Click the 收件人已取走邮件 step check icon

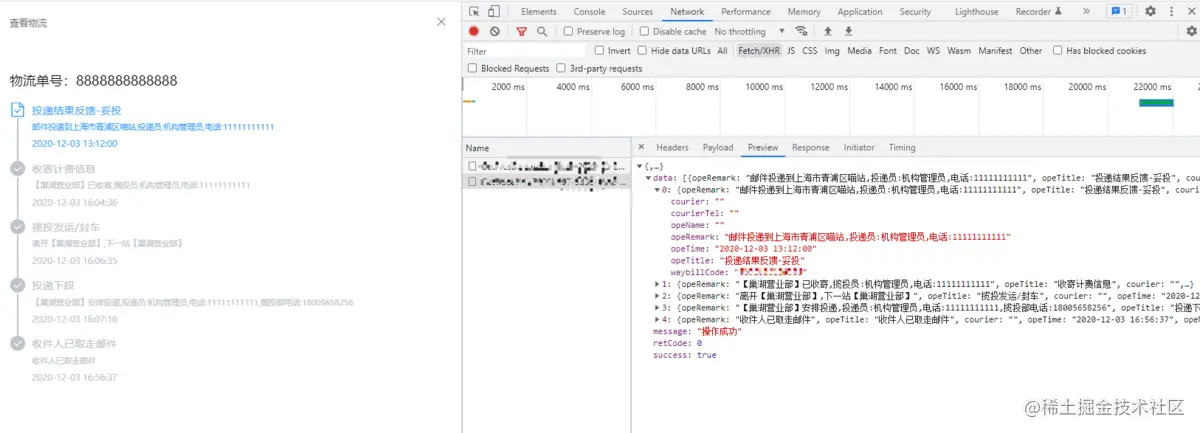(17, 343)
